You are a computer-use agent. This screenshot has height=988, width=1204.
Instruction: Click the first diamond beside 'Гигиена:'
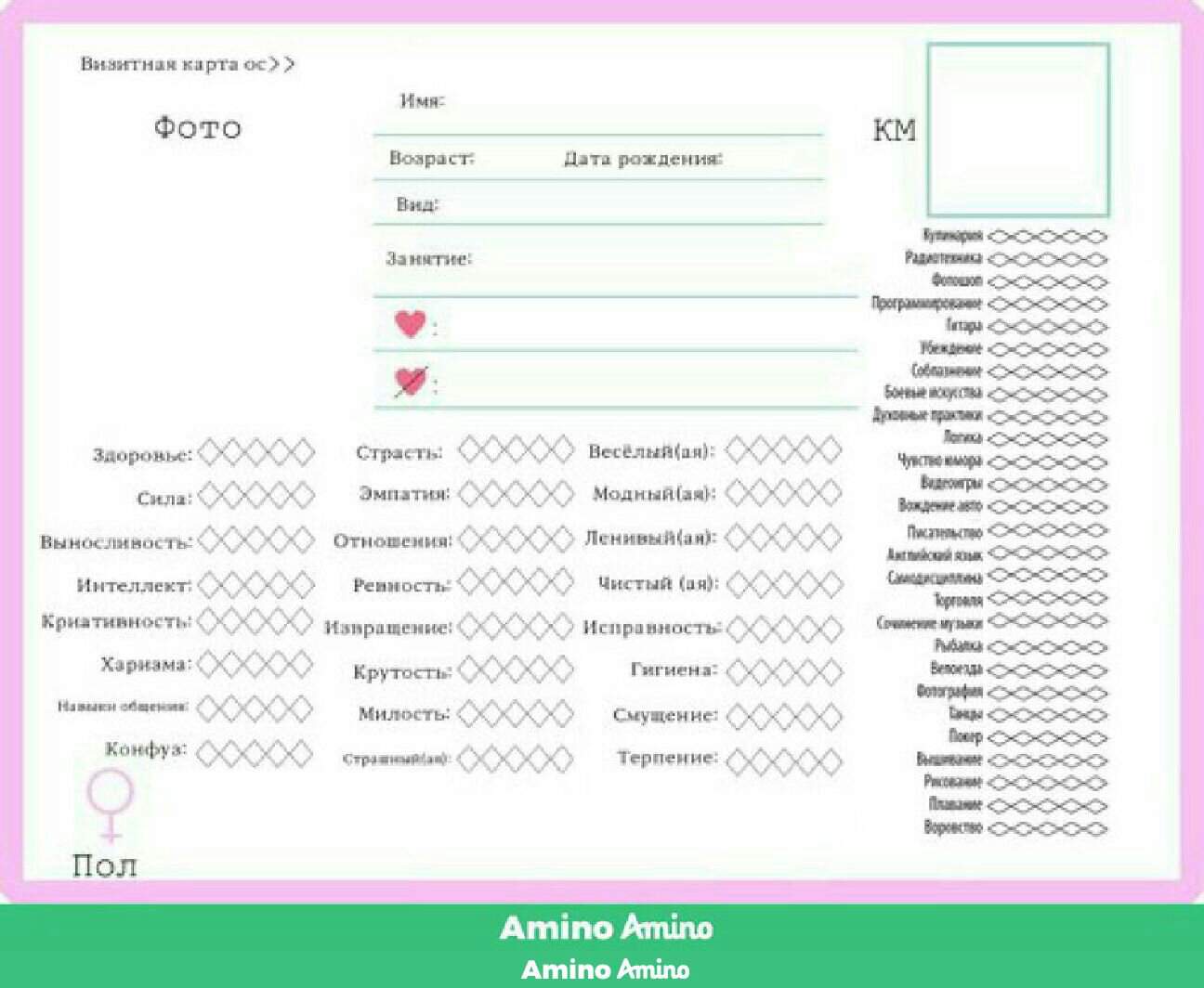tap(739, 670)
